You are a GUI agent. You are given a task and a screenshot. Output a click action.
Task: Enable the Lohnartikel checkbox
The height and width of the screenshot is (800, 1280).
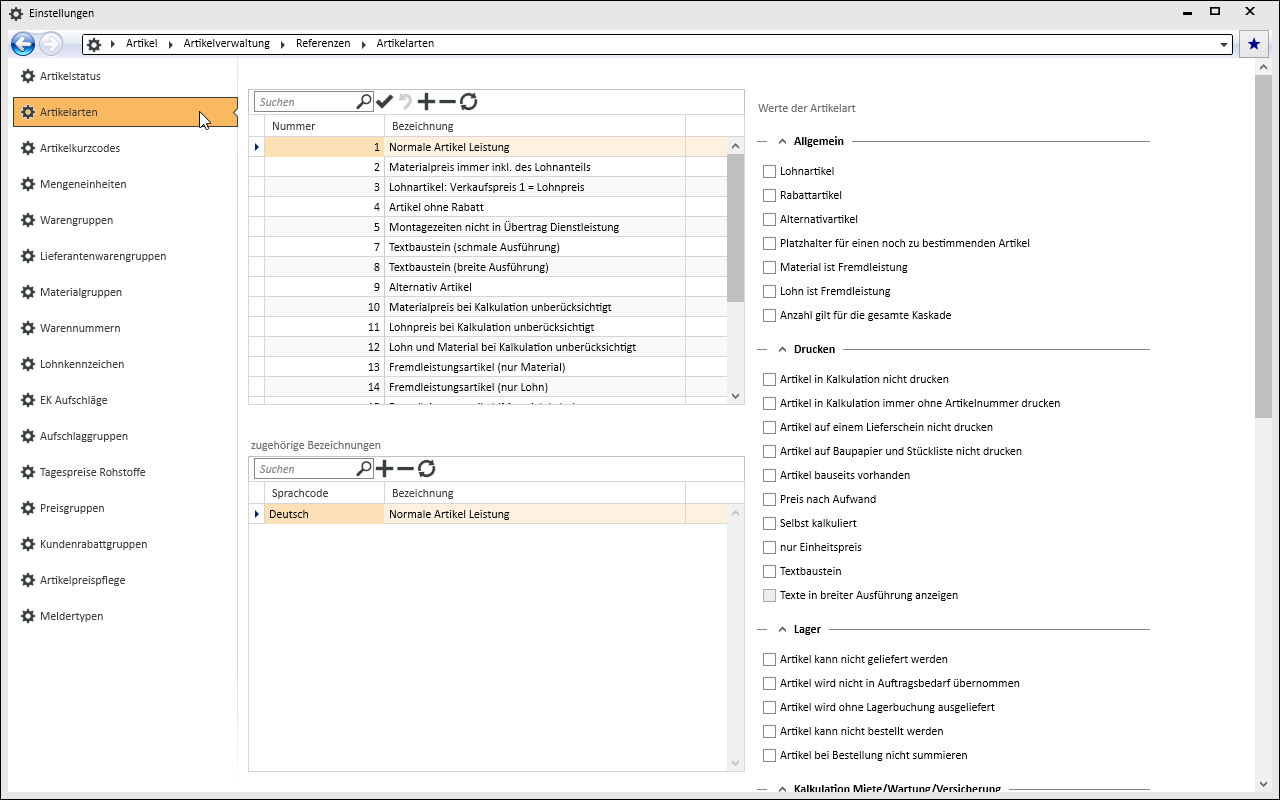769,171
